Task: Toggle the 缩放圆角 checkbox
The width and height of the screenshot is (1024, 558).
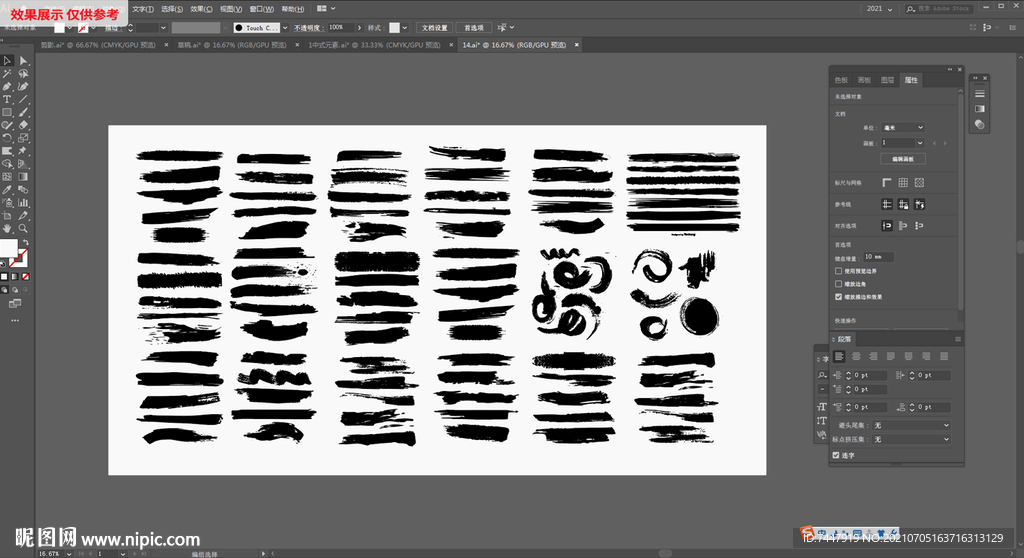Action: point(838,284)
